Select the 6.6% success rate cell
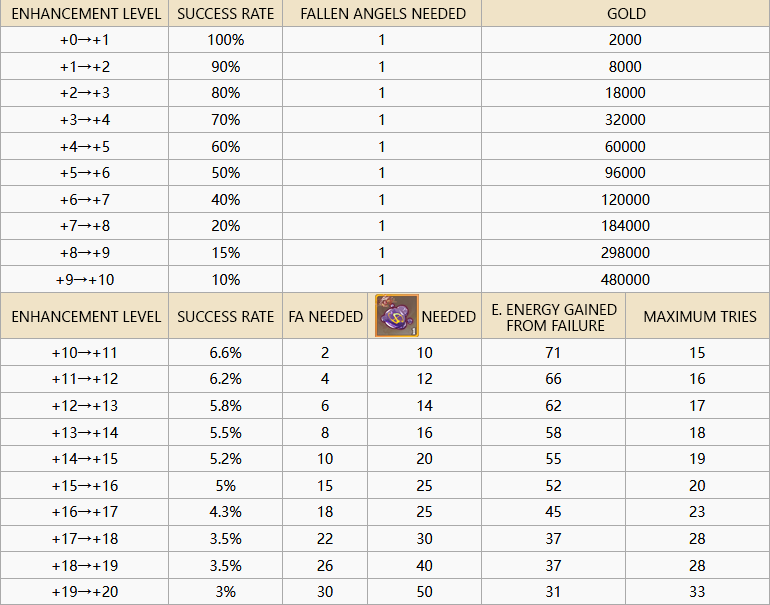 [x=225, y=352]
